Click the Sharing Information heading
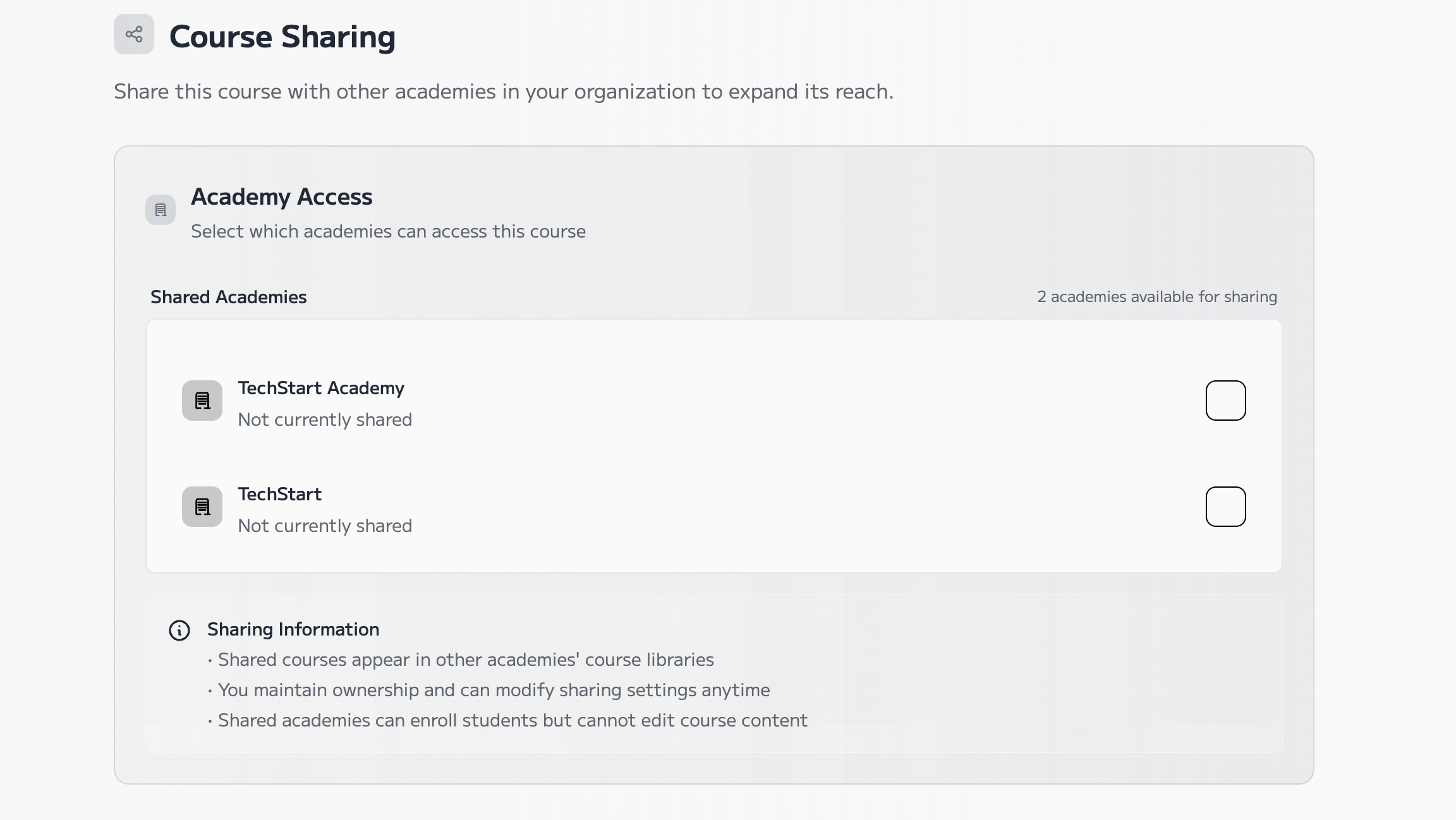This screenshot has width=1456, height=820. (293, 629)
